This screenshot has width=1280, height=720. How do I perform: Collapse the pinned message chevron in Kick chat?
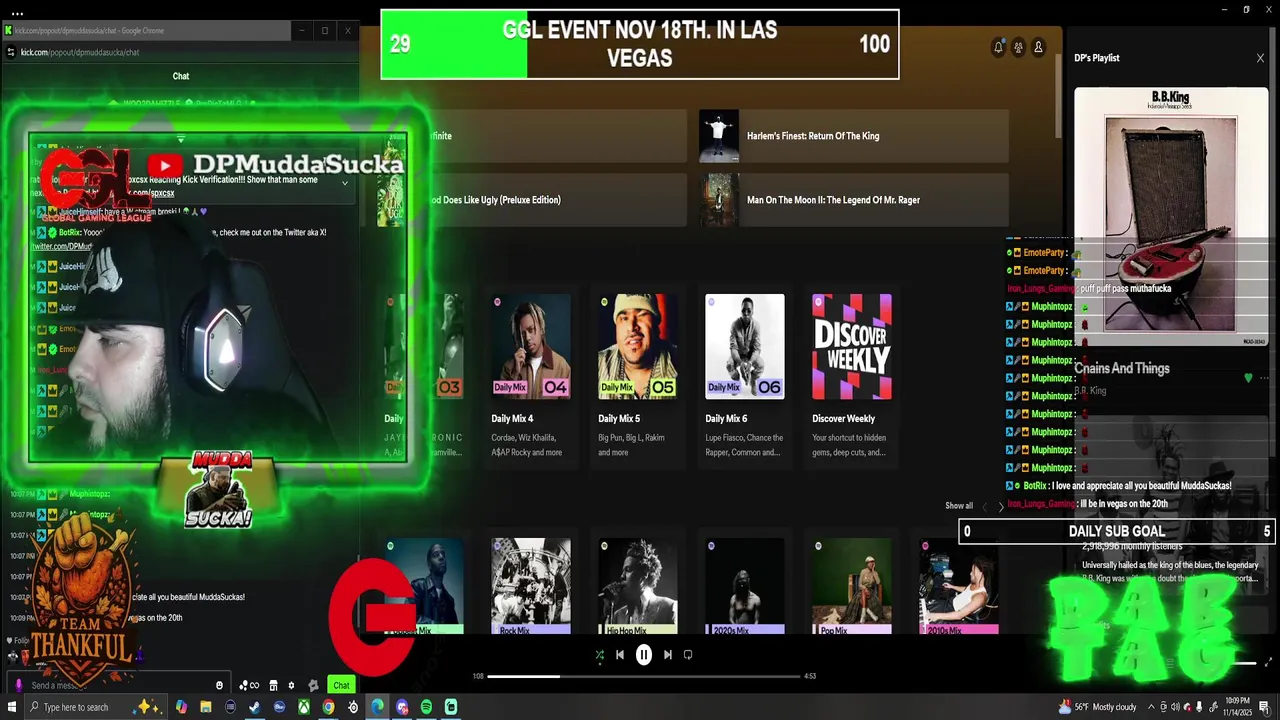pos(345,183)
